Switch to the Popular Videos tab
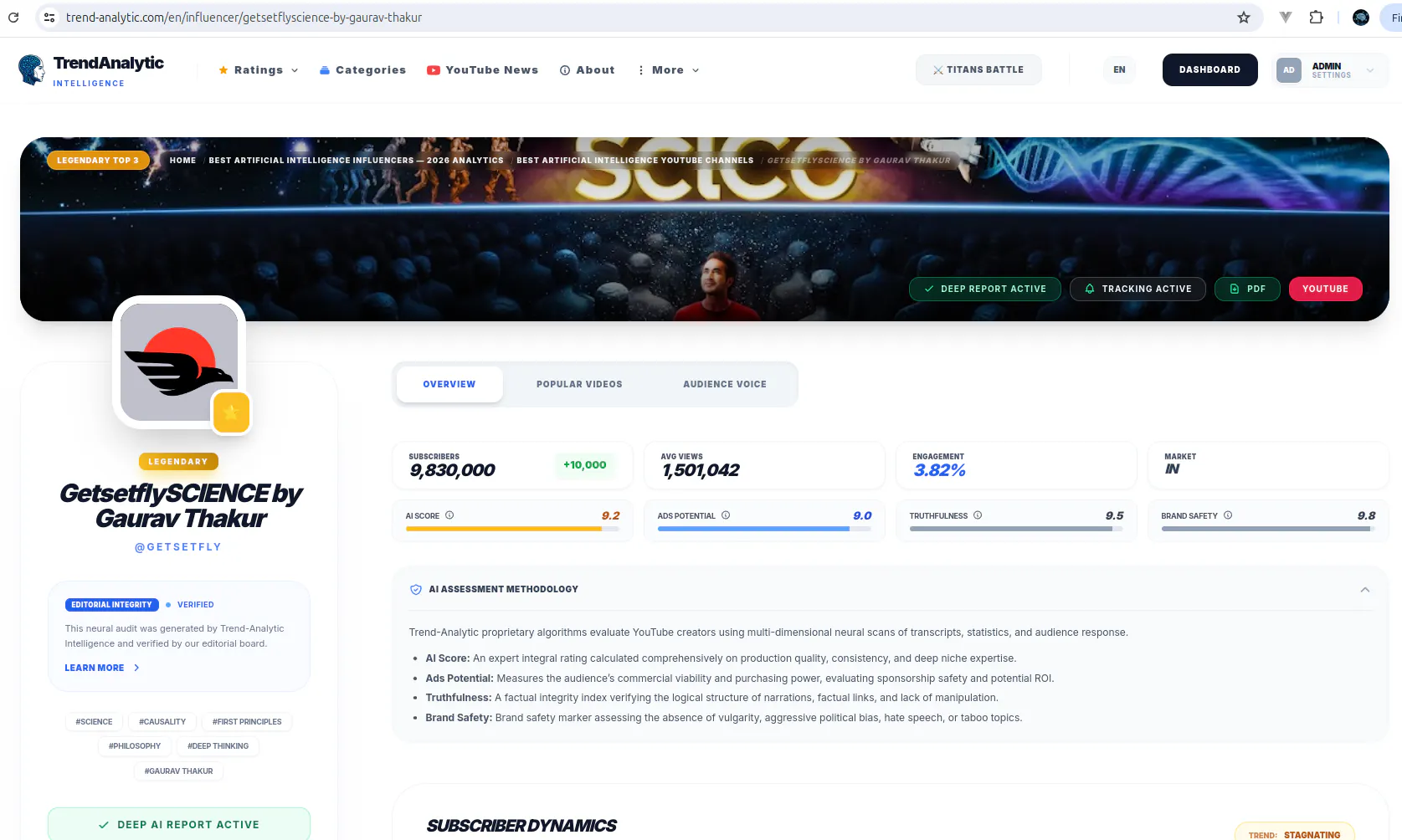The image size is (1402, 840). point(579,384)
